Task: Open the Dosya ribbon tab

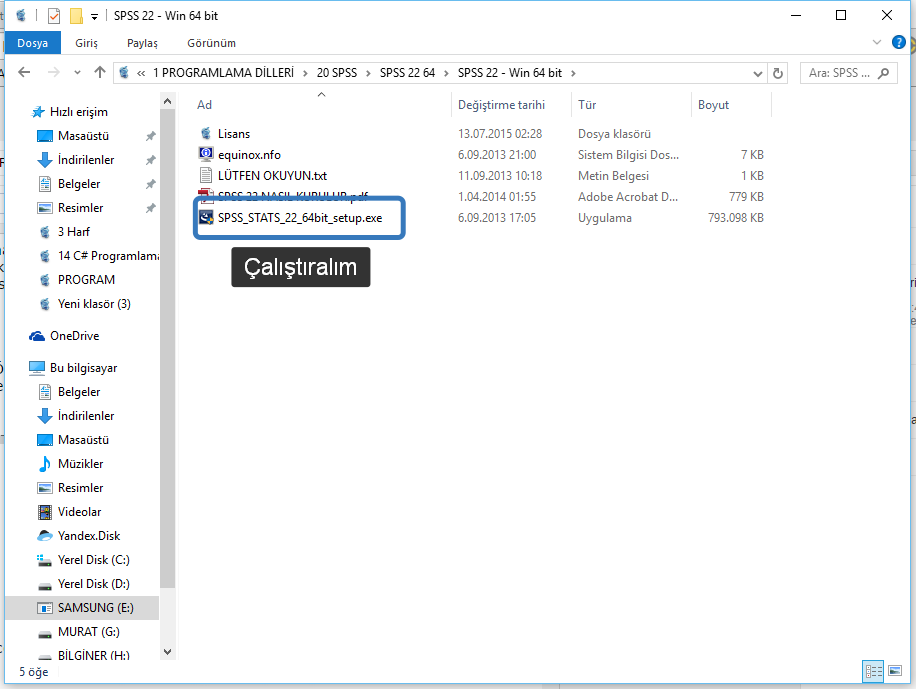Action: (33, 43)
